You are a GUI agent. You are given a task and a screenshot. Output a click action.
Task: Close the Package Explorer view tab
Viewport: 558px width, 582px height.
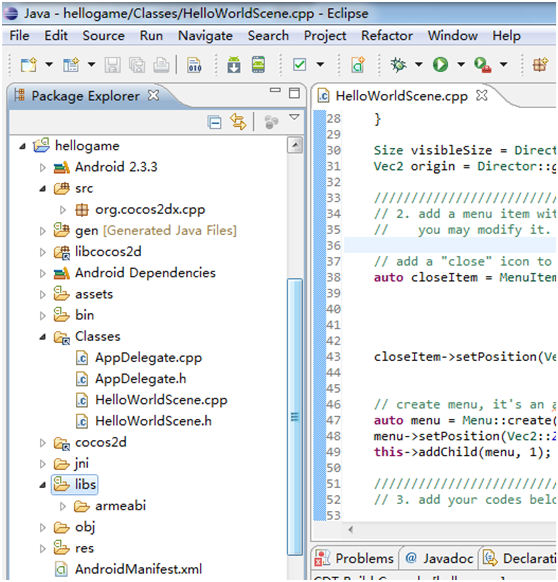[153, 96]
